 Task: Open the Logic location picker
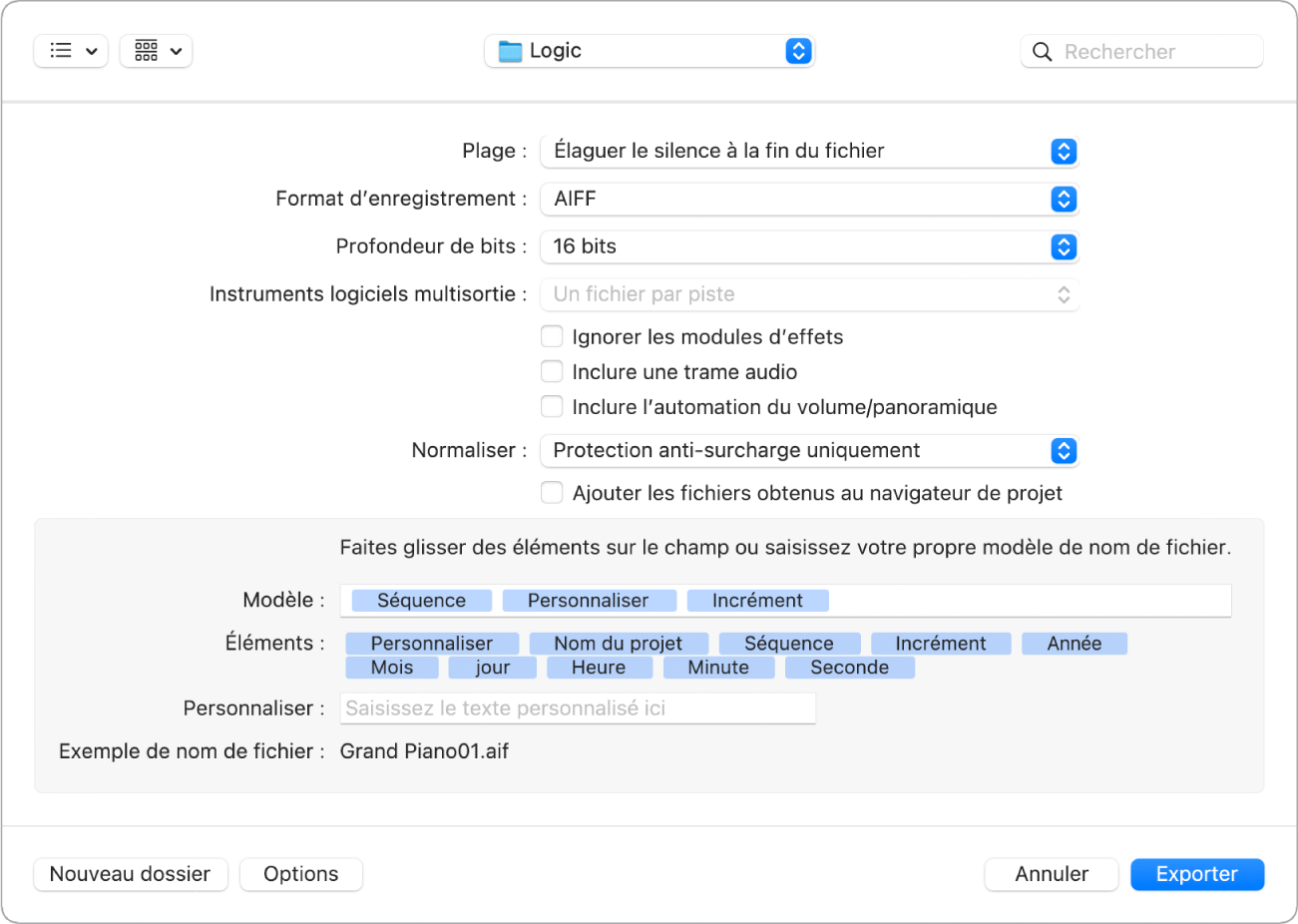click(x=797, y=50)
